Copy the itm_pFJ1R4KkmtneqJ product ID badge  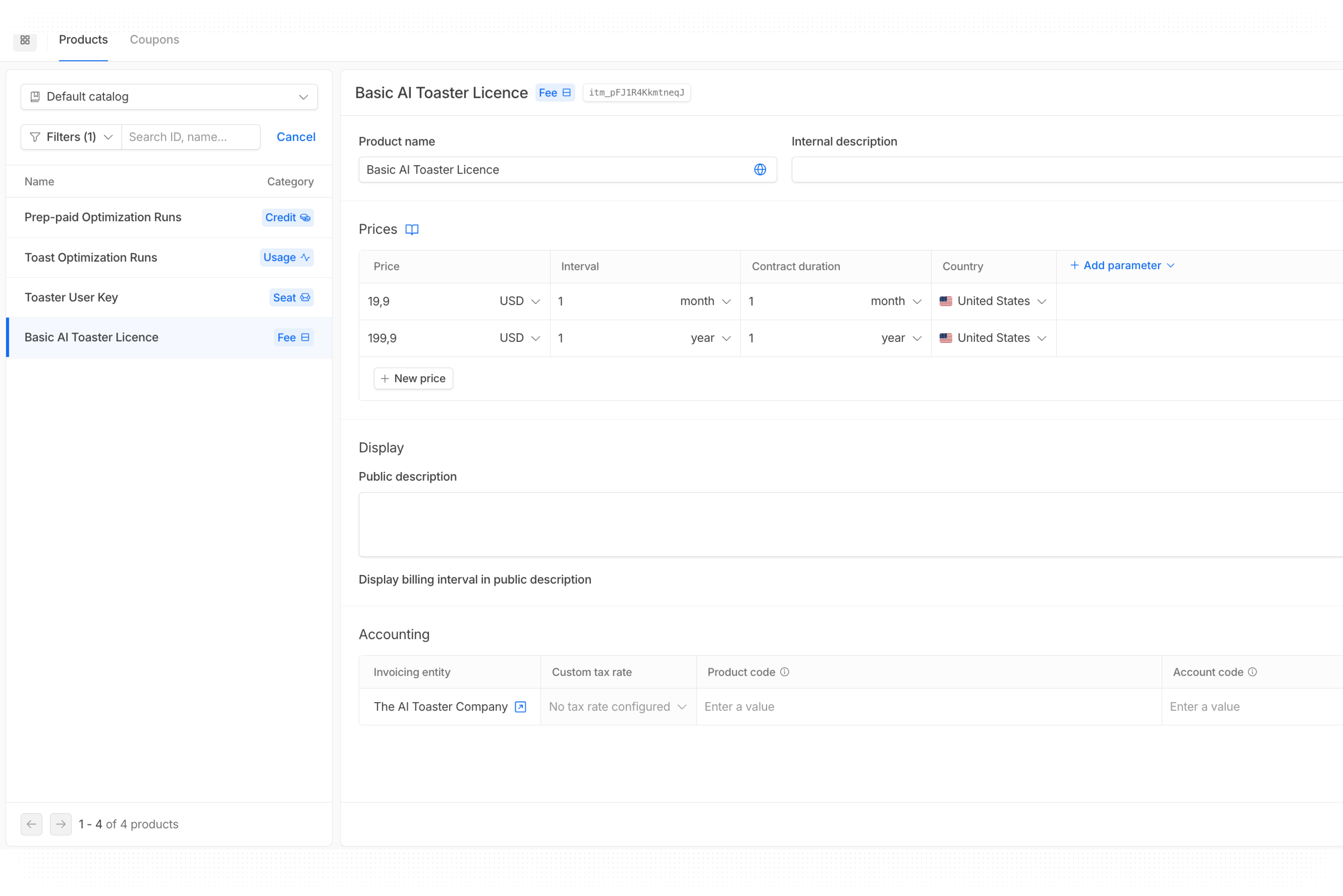[636, 92]
